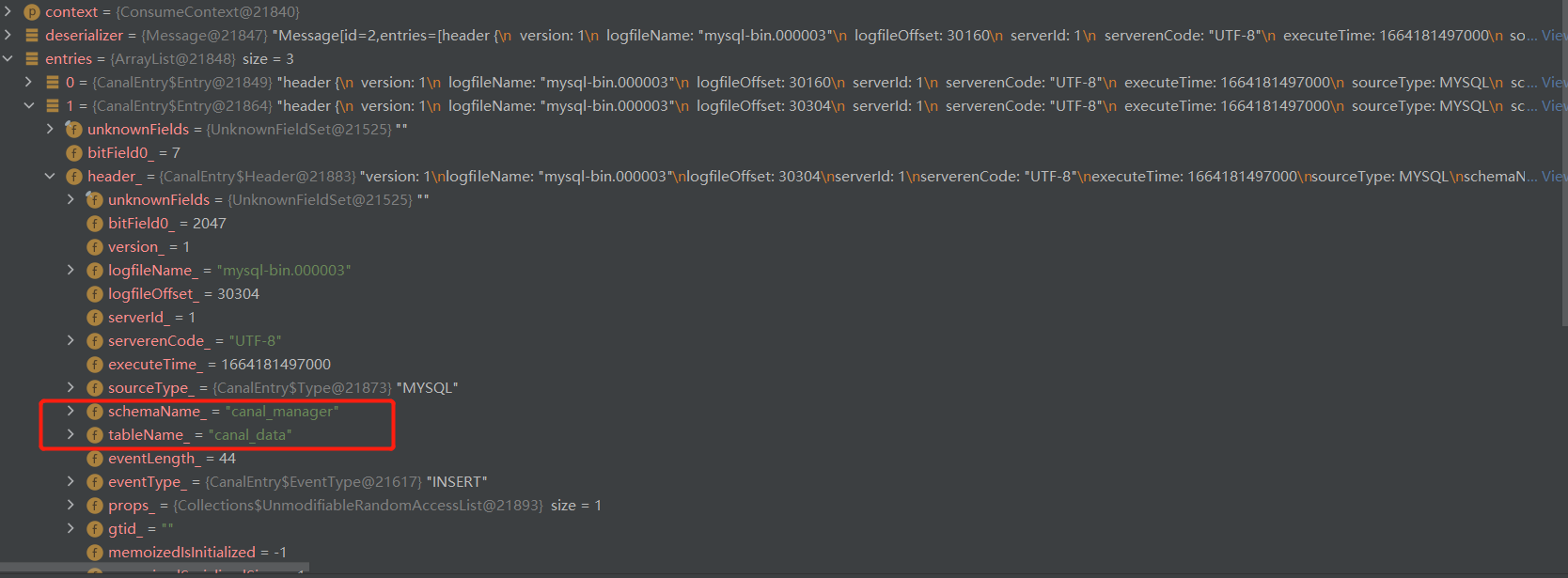Expand the context variable node
Screen dimensions: 1568x578
[x=8, y=12]
